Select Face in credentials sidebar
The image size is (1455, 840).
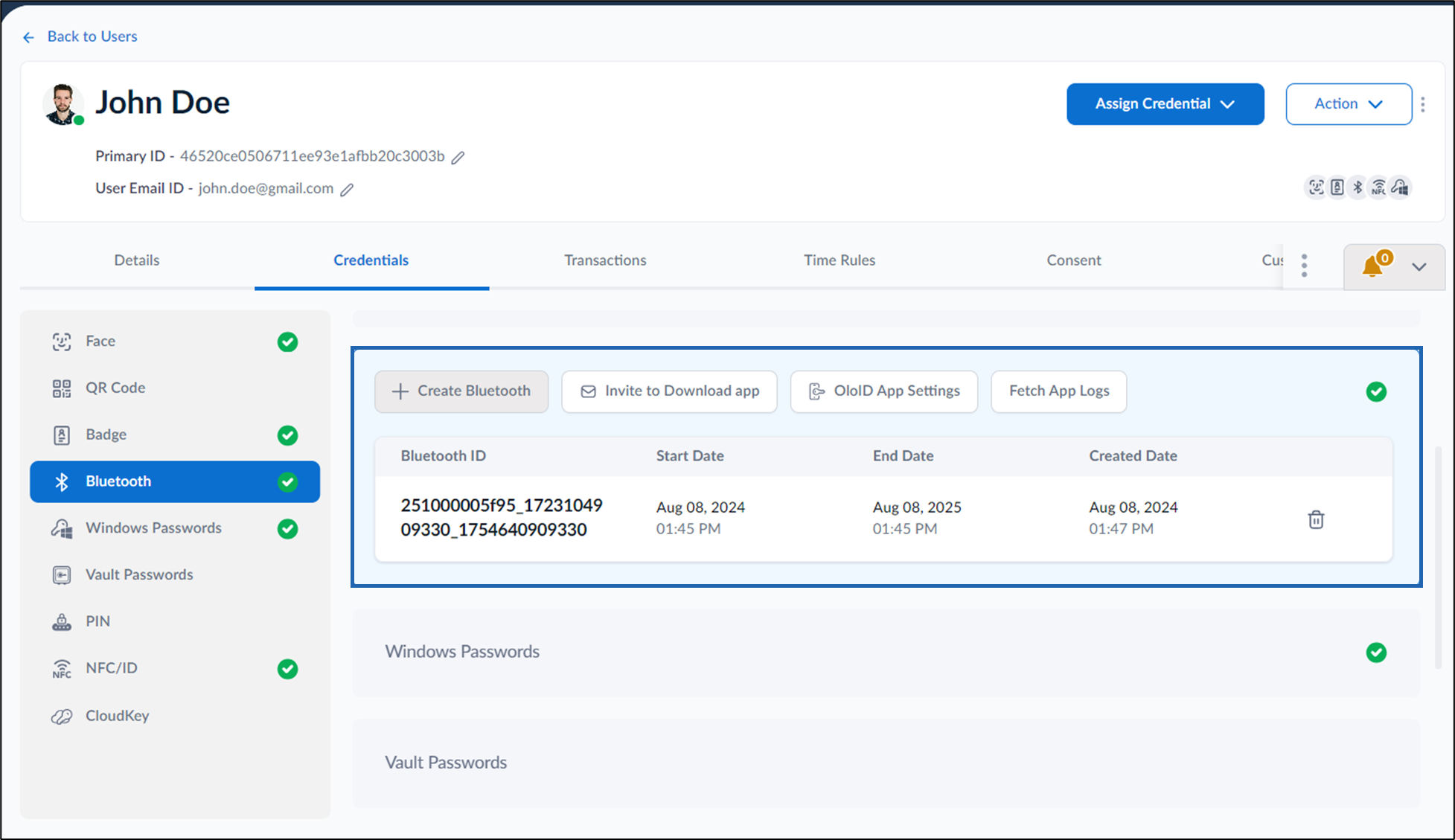pyautogui.click(x=175, y=342)
